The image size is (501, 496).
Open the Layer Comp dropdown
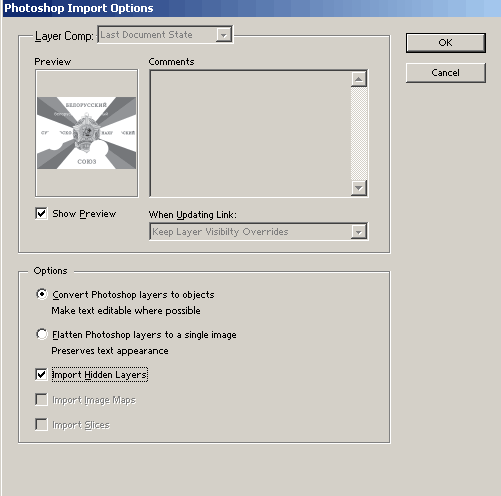(165, 35)
